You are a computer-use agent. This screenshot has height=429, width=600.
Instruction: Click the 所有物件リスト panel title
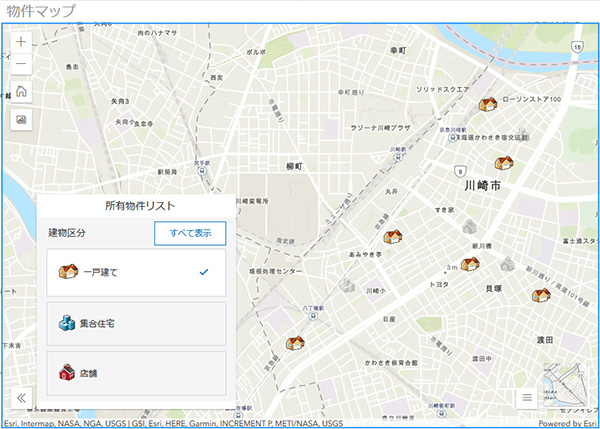(x=140, y=205)
